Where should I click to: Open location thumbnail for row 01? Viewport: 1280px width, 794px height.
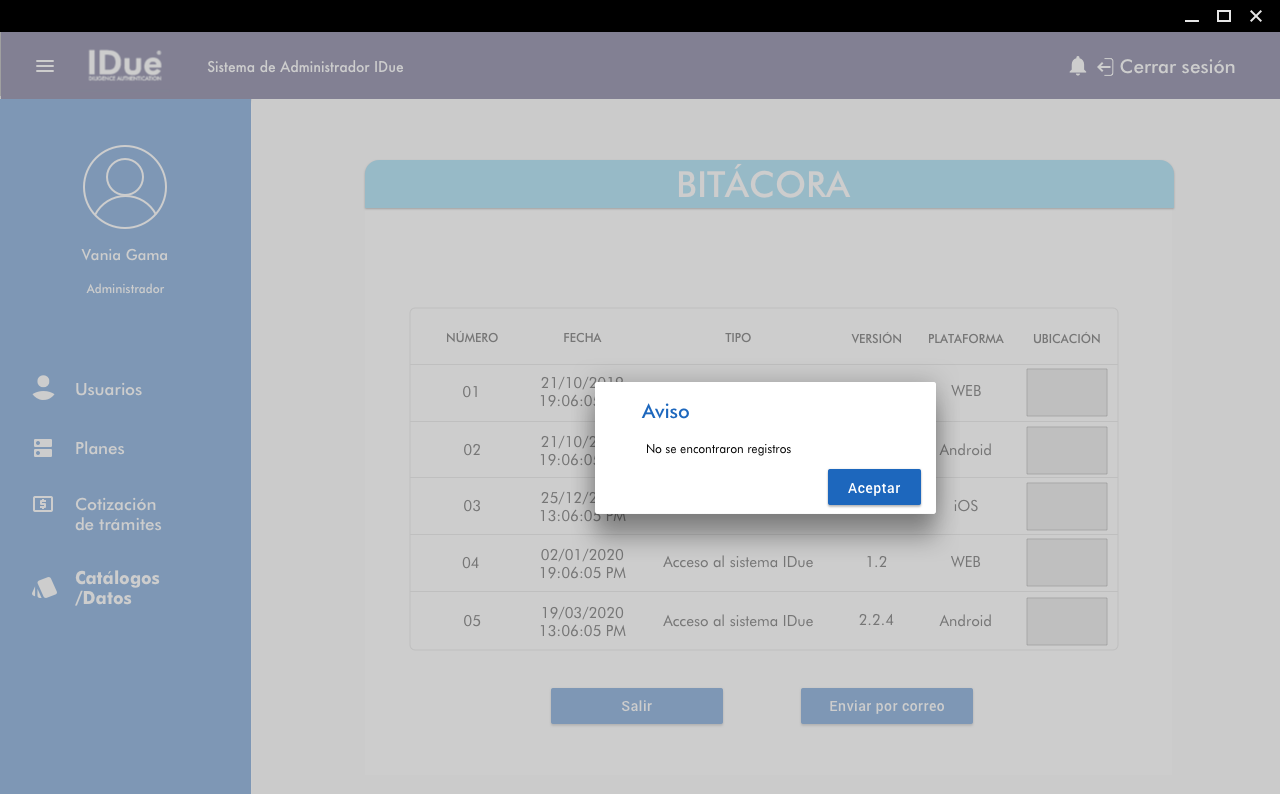(1066, 392)
